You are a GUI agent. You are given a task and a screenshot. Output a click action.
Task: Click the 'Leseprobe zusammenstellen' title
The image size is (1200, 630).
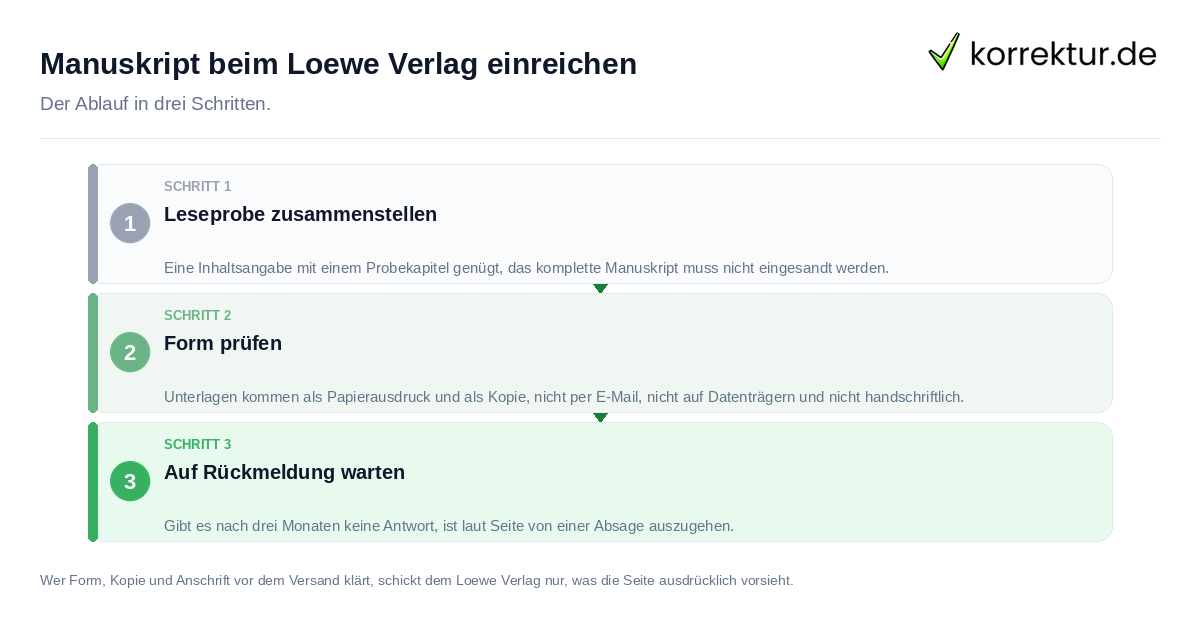[x=300, y=214]
